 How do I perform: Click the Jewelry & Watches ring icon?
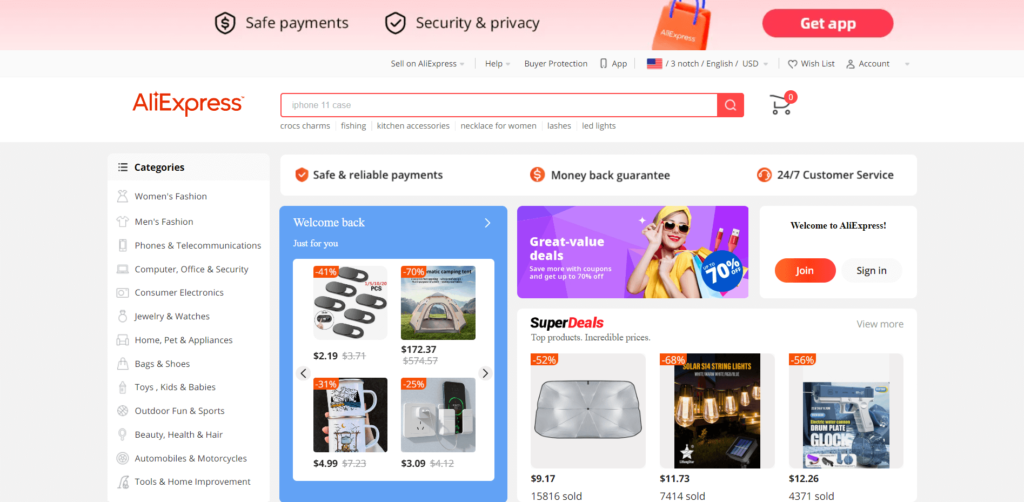point(122,316)
